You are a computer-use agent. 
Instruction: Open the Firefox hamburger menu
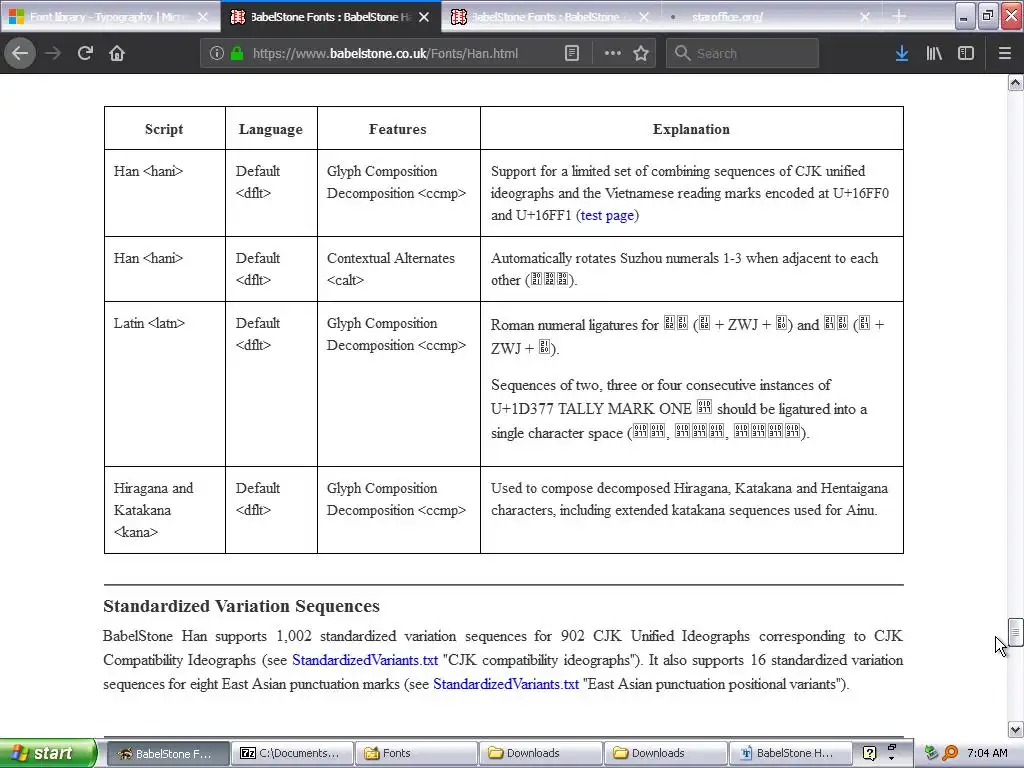(1004, 53)
